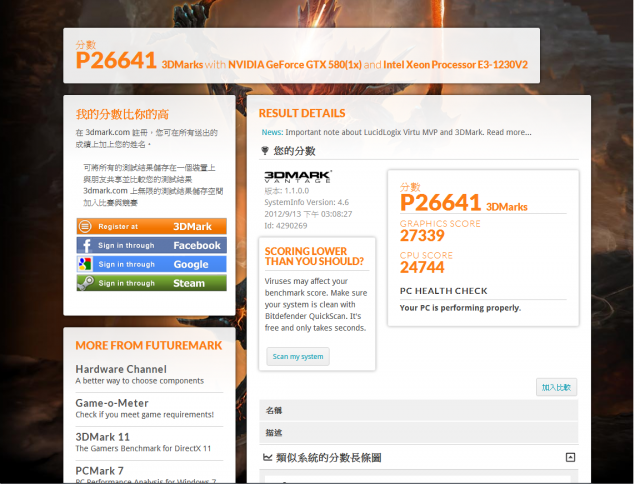Click the Intel Xeon Processor E3-1230V2 text
The height and width of the screenshot is (484, 640).
456,64
